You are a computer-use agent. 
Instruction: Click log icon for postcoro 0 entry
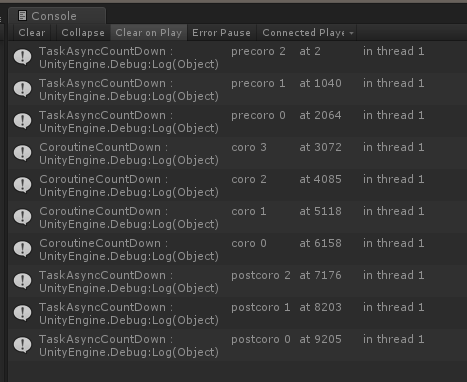[x=23, y=345]
